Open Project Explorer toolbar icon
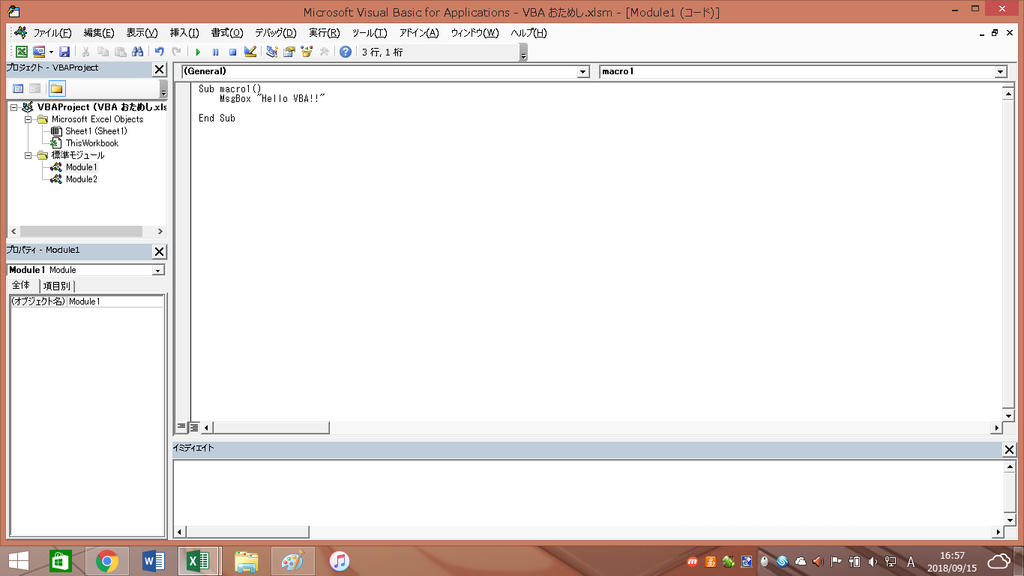This screenshot has height=576, width=1024. point(272,52)
